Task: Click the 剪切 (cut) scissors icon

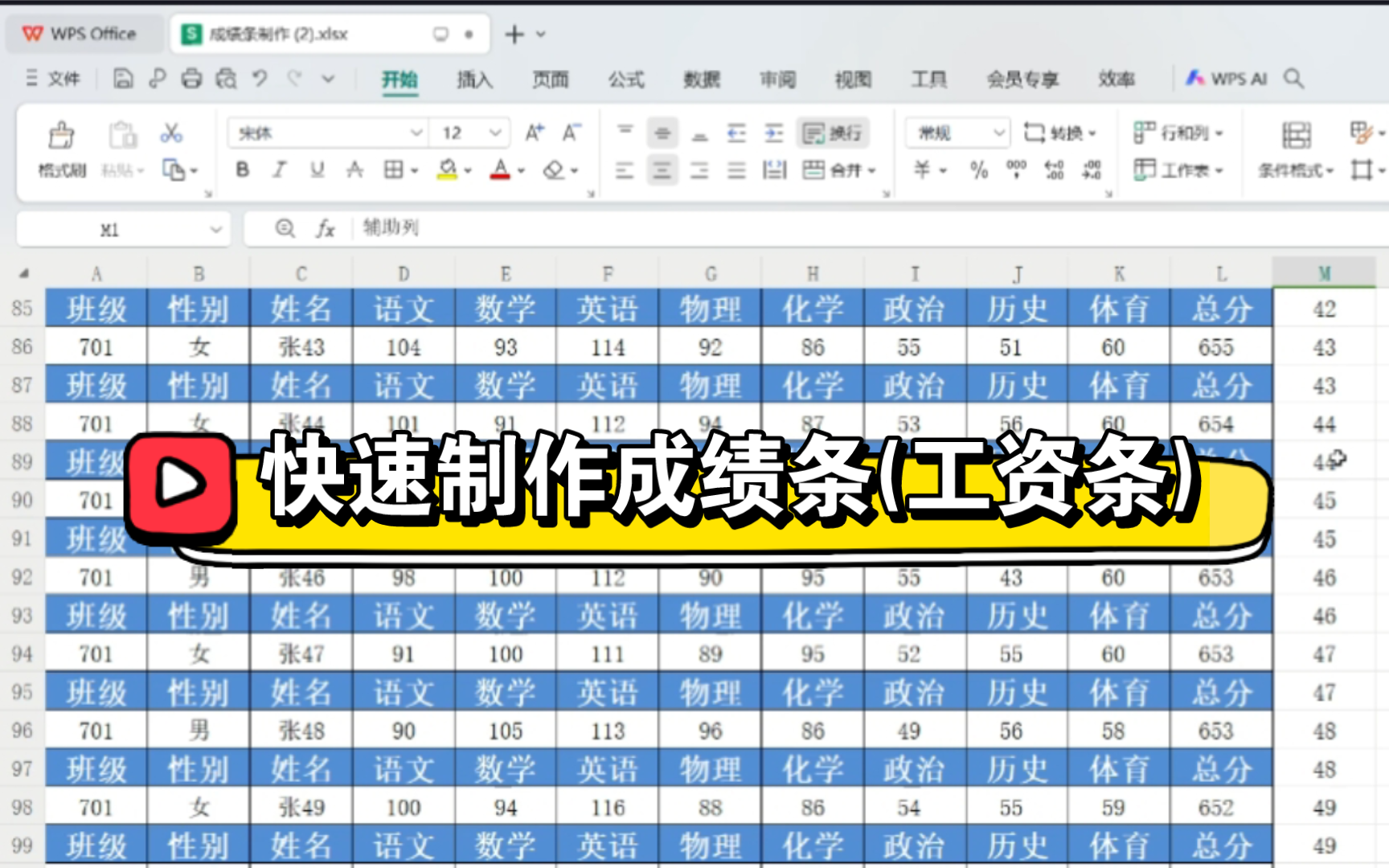Action: pyautogui.click(x=171, y=131)
